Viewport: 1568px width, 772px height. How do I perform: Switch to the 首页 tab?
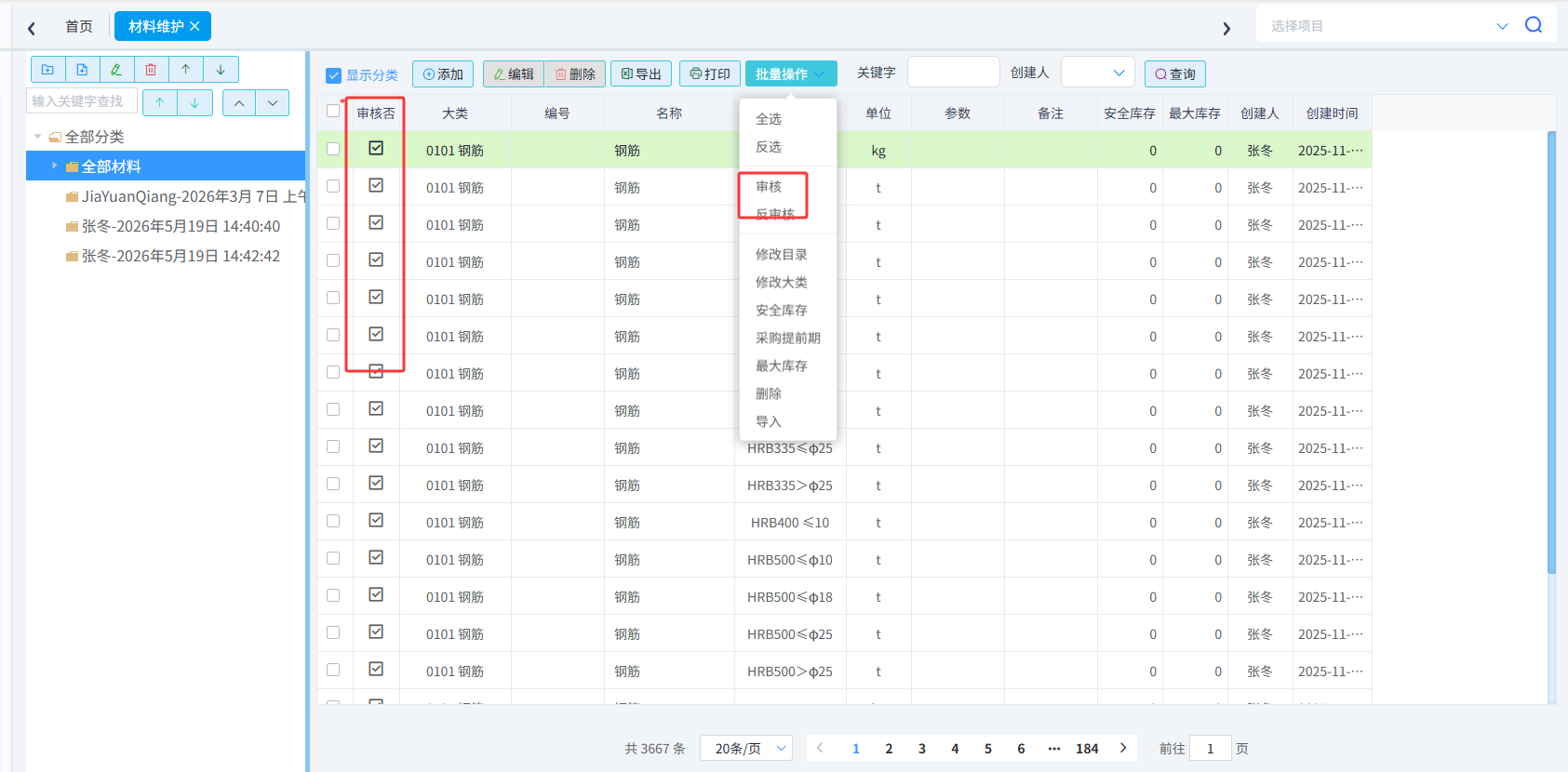click(79, 26)
